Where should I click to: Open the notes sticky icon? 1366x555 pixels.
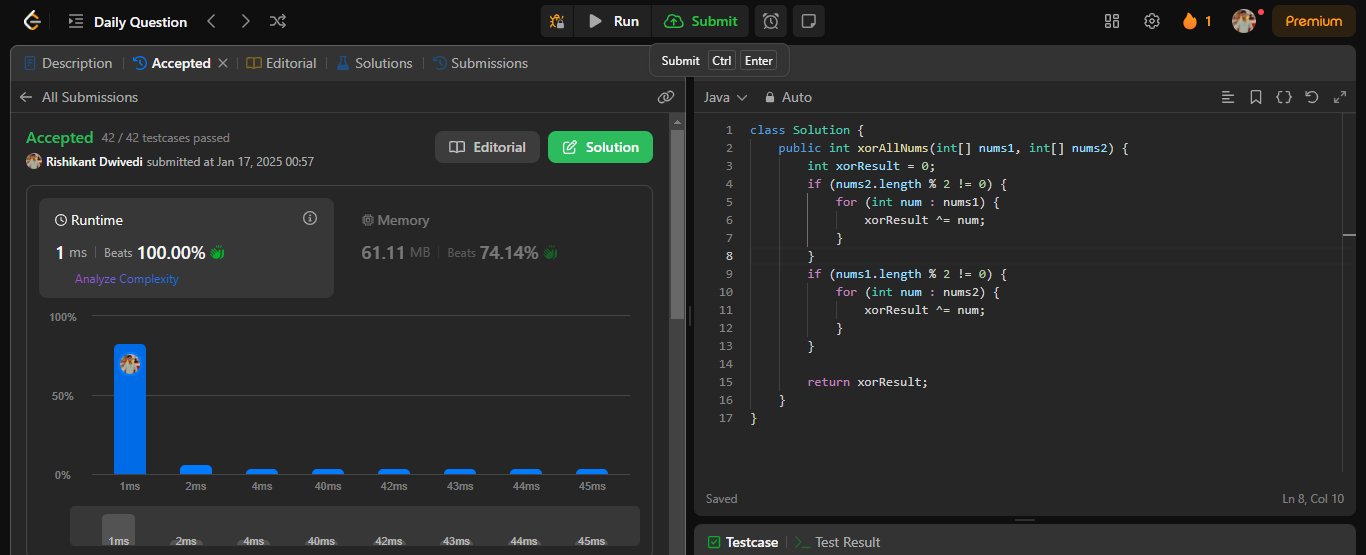(808, 21)
